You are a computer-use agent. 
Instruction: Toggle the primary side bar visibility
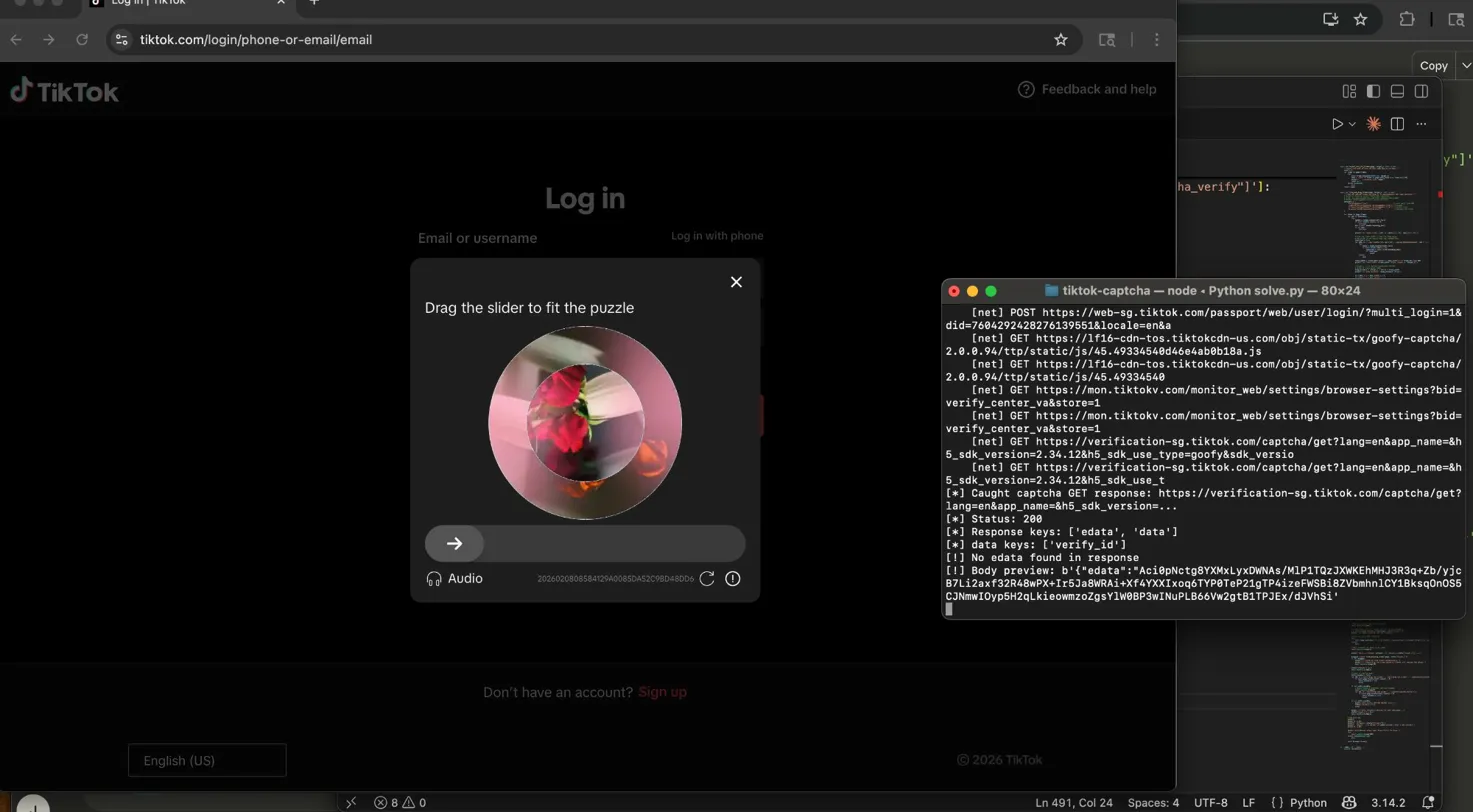pyautogui.click(x=1373, y=91)
